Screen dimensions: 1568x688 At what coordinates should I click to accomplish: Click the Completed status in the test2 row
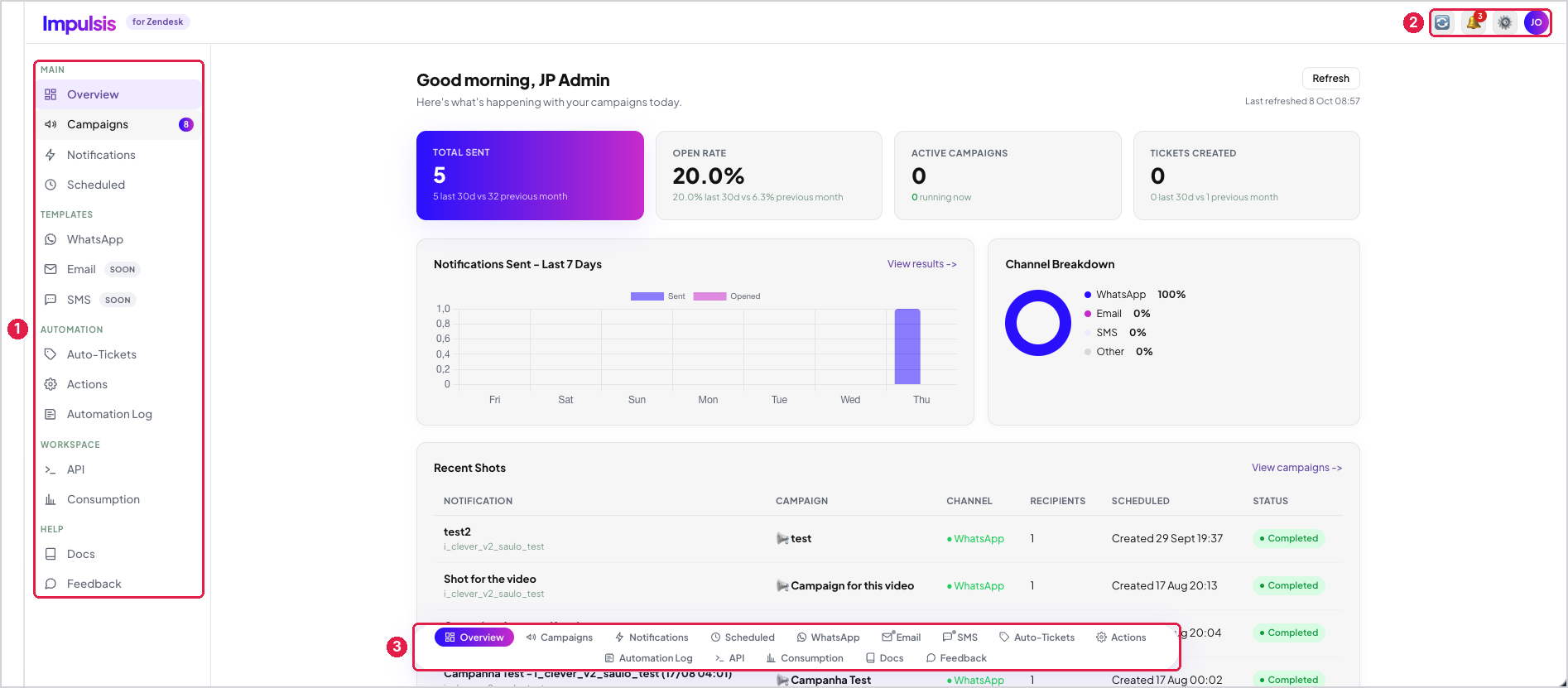1289,538
